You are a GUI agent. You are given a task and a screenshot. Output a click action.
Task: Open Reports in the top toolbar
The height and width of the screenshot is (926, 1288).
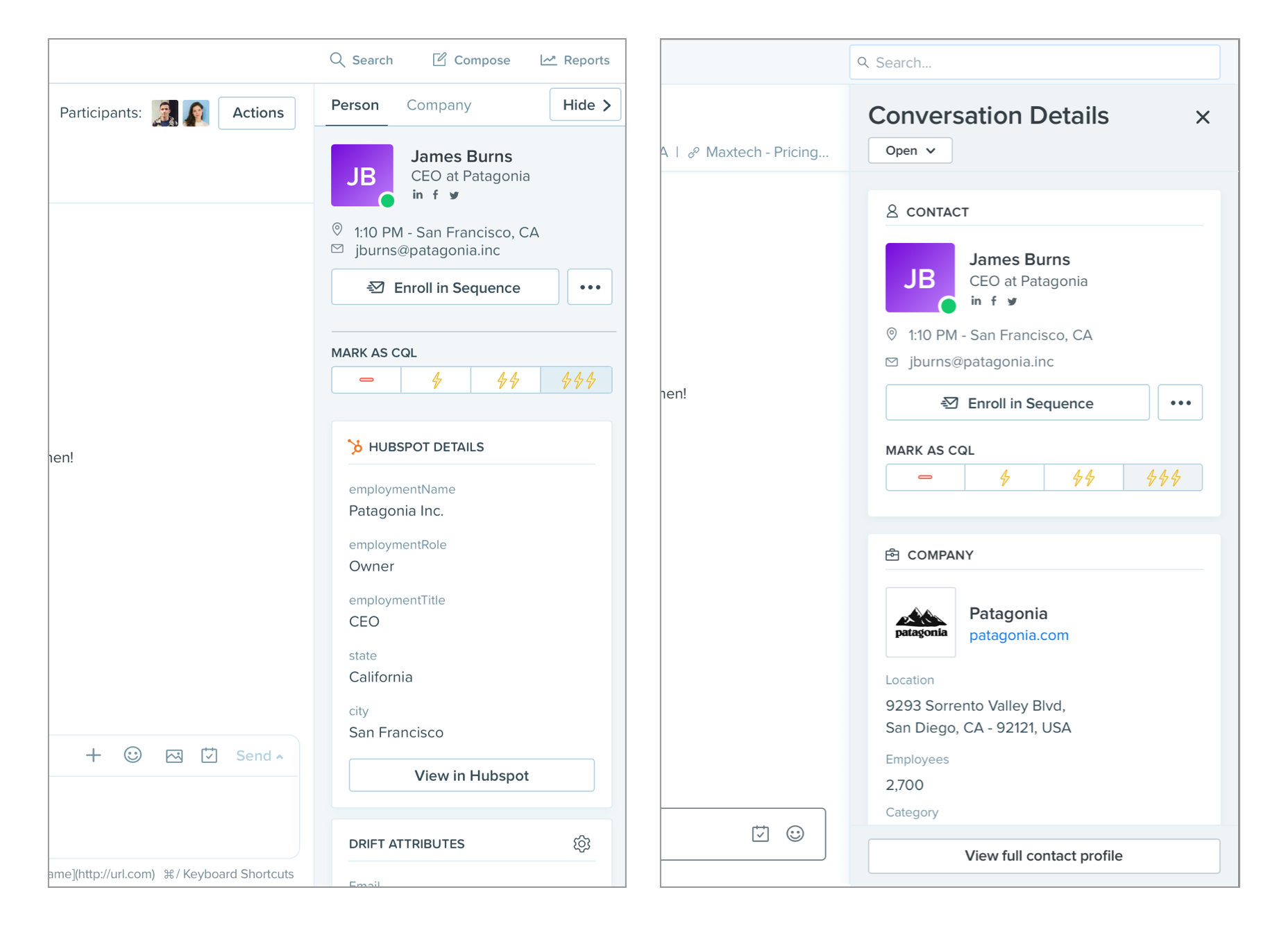pyautogui.click(x=575, y=60)
